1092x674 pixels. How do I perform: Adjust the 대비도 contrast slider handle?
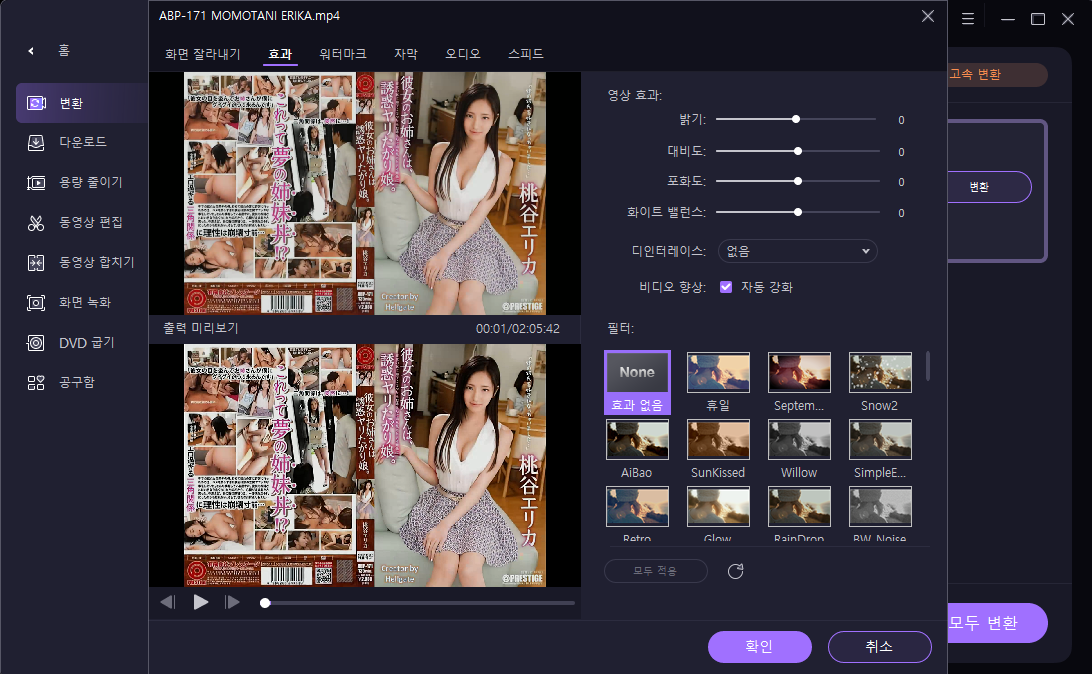[x=798, y=151]
